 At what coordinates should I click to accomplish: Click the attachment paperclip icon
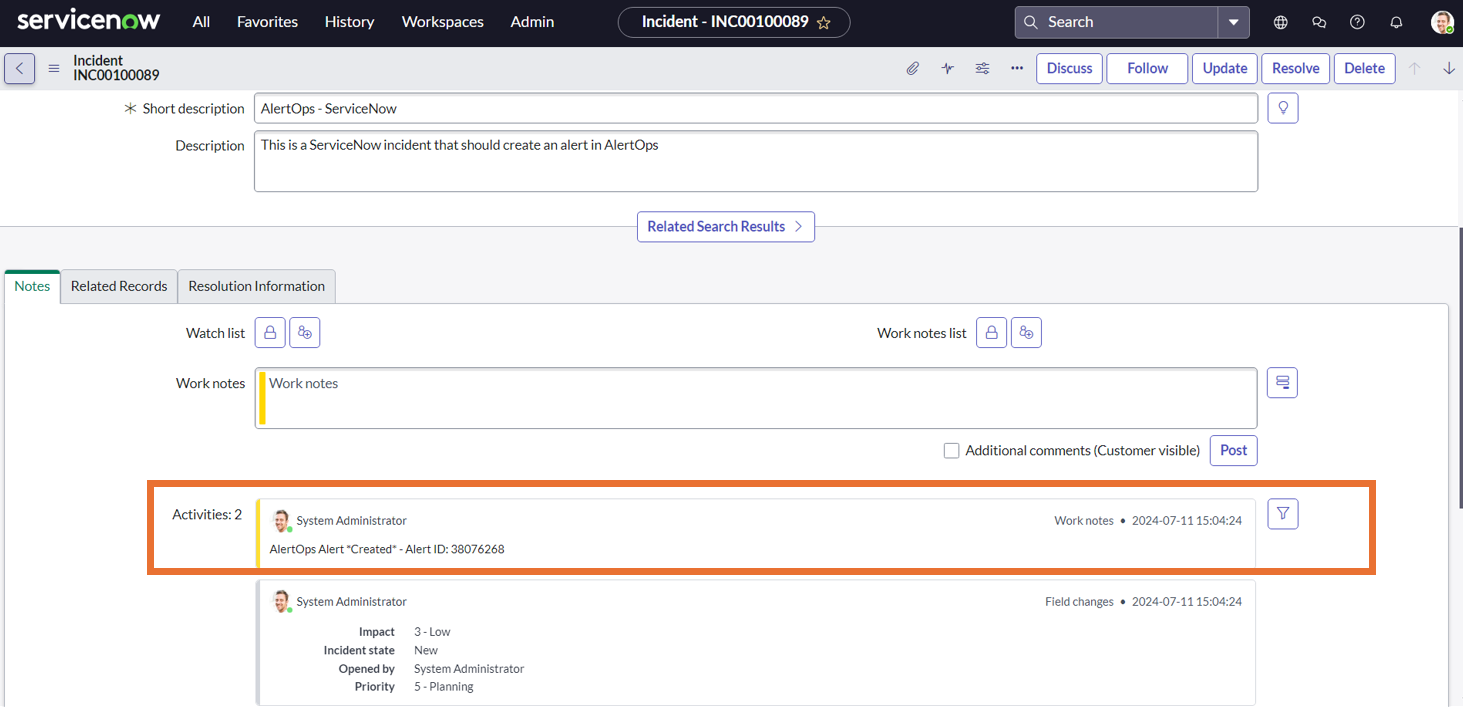coord(912,68)
